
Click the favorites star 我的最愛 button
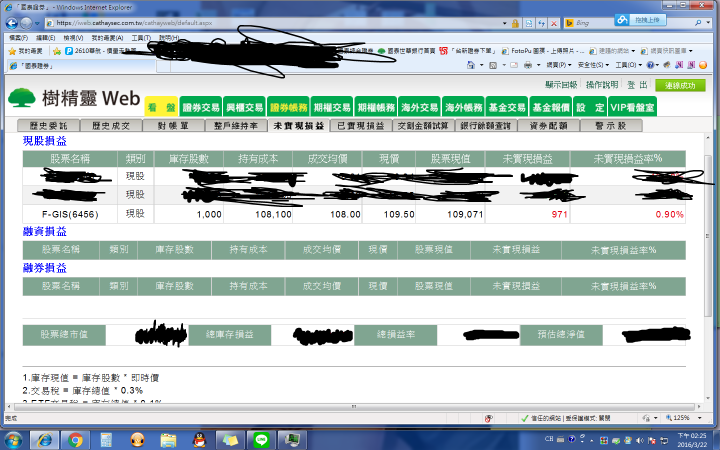[x=26, y=51]
